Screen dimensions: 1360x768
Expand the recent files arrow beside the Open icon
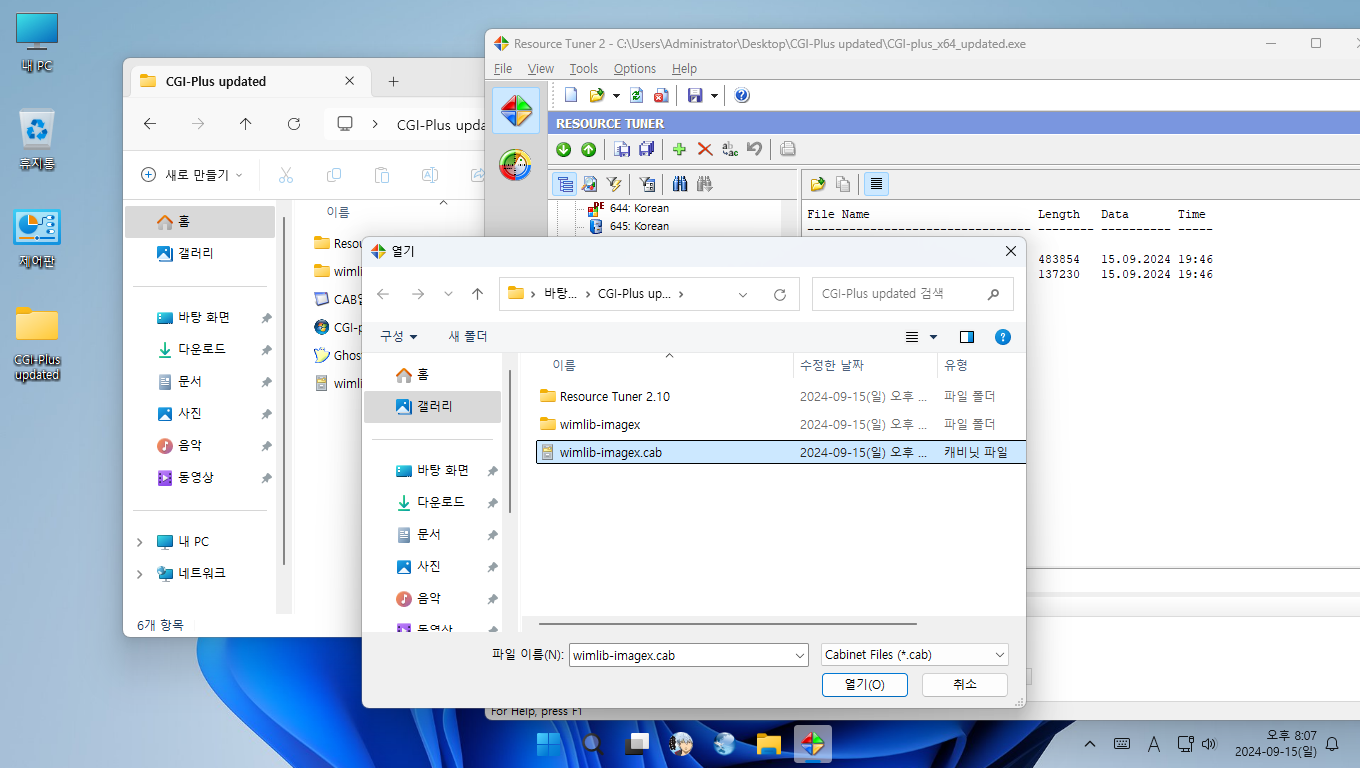(616, 96)
